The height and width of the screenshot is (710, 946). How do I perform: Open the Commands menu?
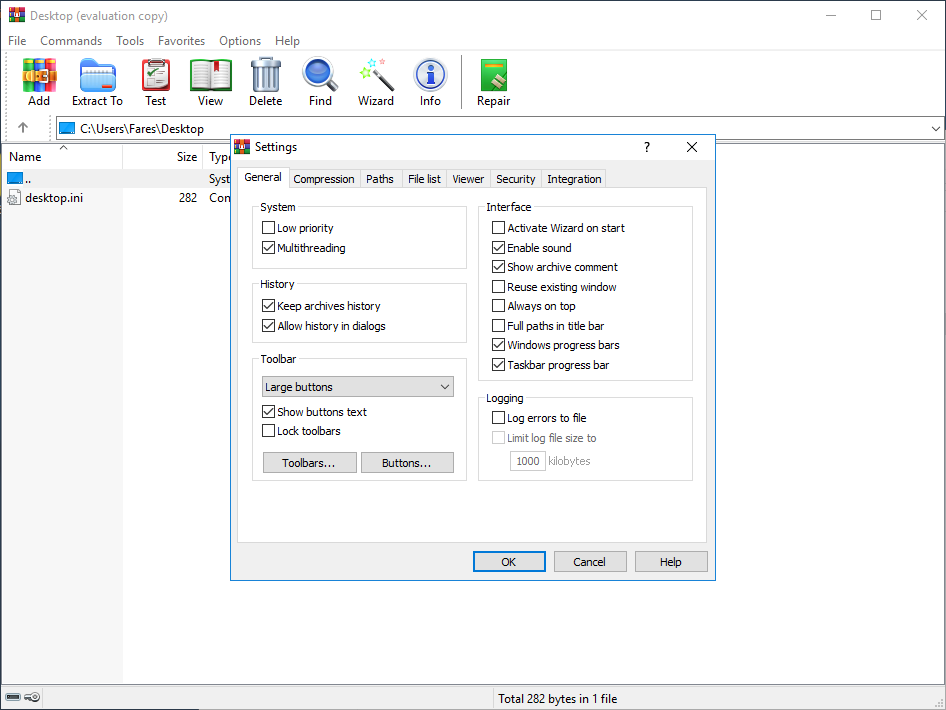pyautogui.click(x=71, y=40)
